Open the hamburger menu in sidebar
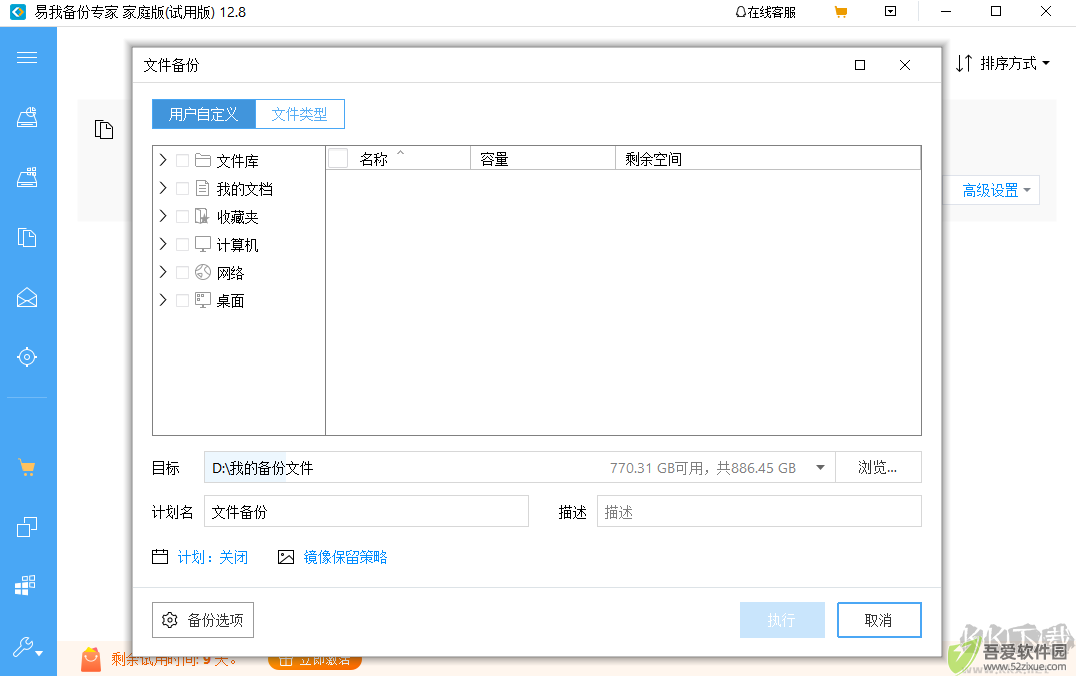This screenshot has height=676, width=1076. (27, 58)
